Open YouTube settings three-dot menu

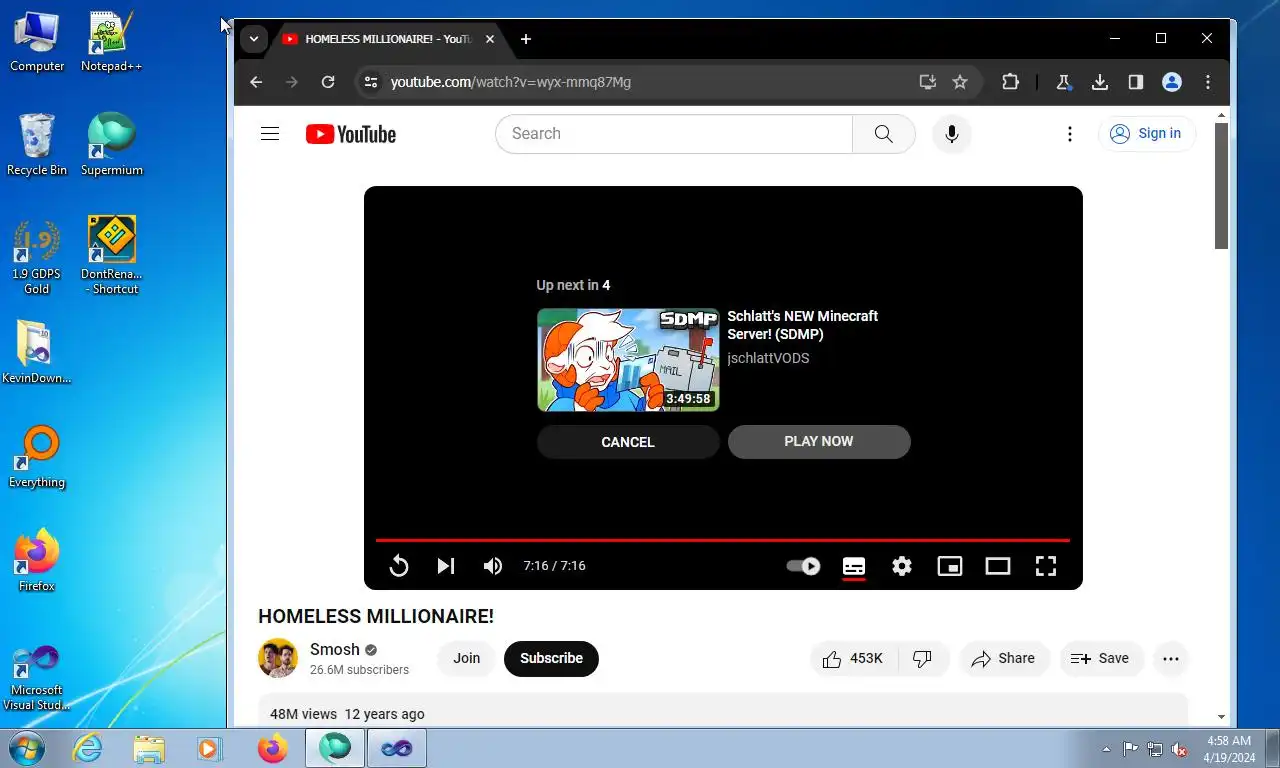click(1070, 134)
